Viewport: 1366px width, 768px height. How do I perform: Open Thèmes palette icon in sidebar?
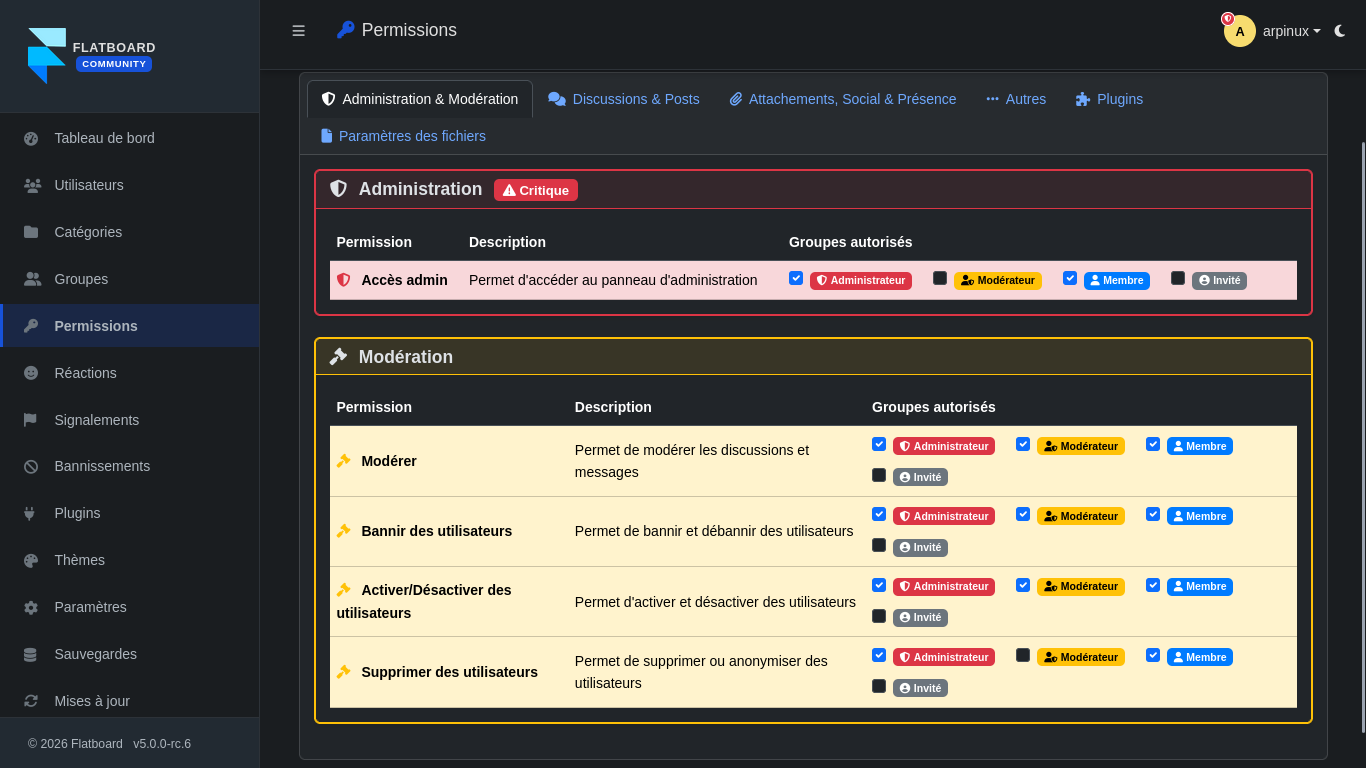click(x=31, y=561)
